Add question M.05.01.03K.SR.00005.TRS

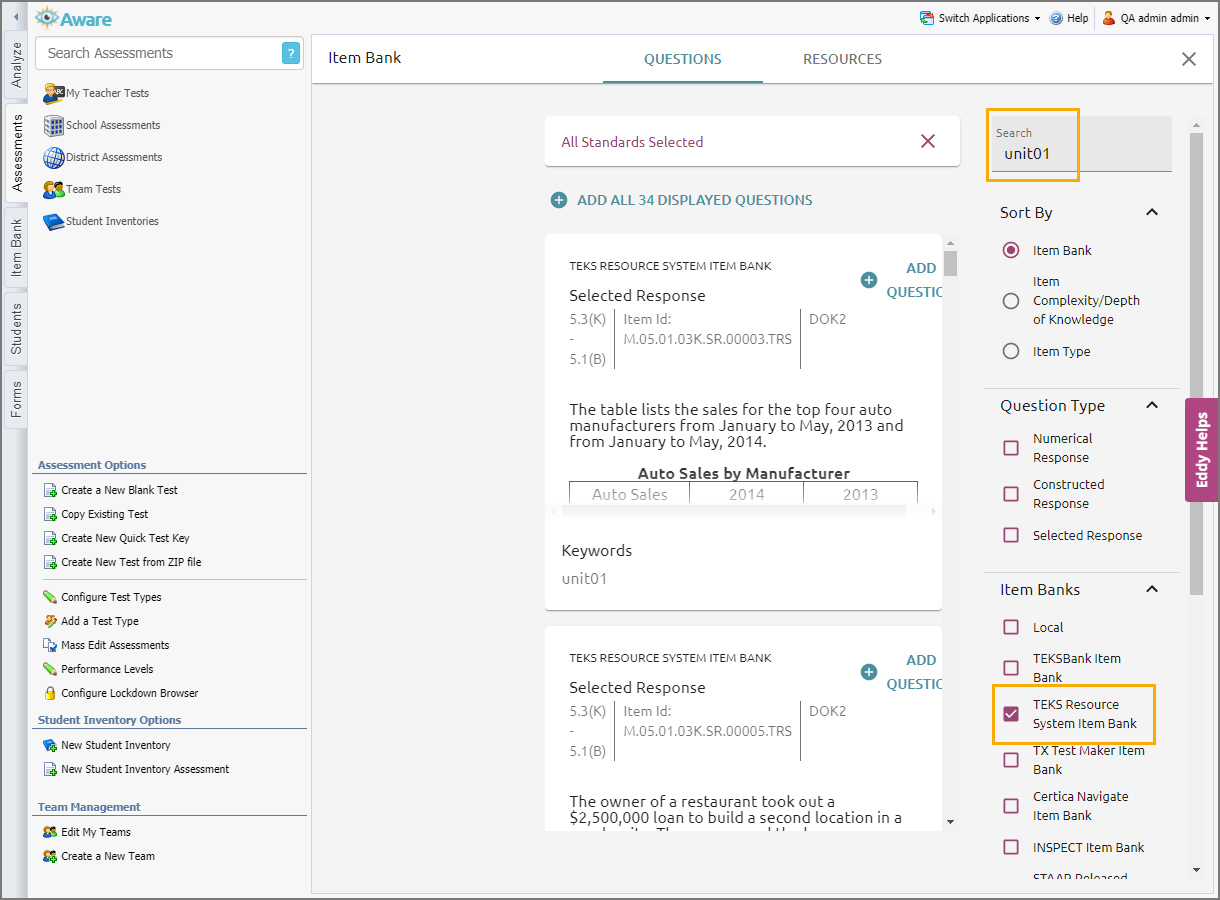coord(902,672)
